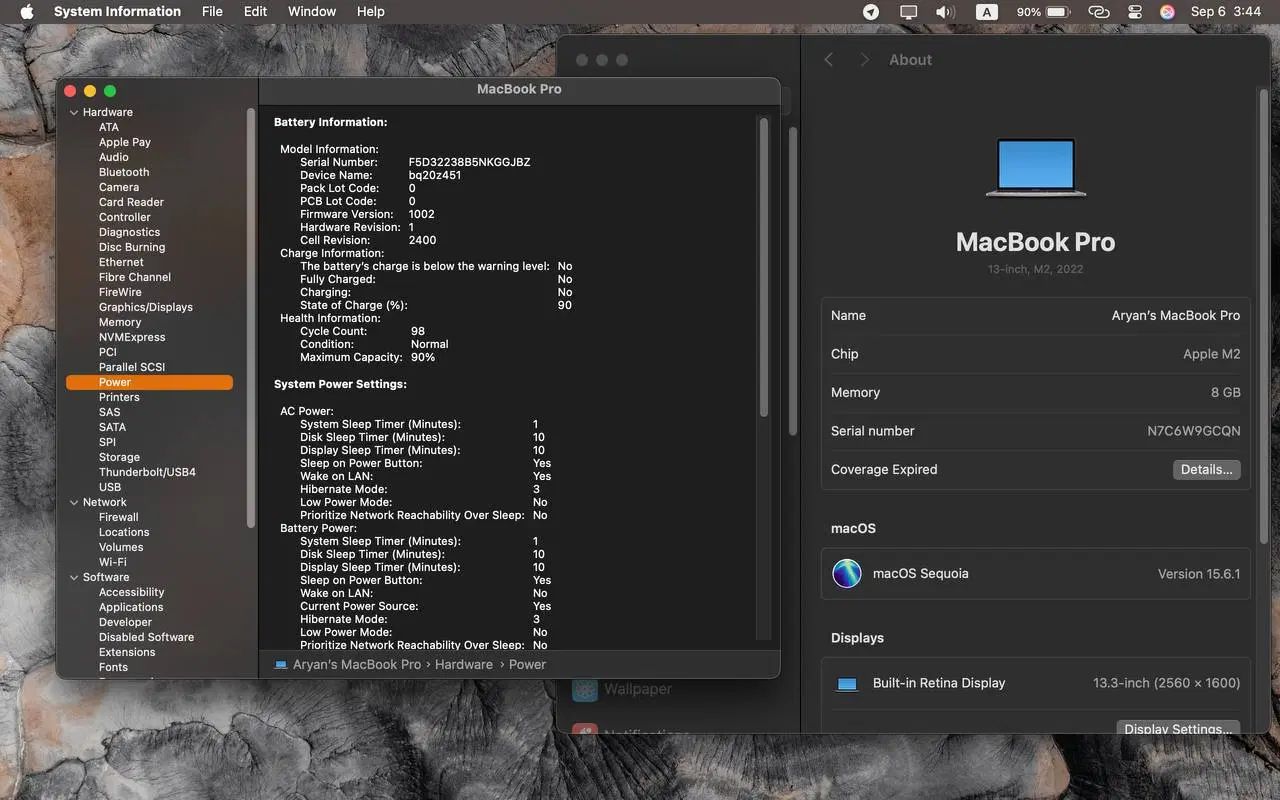
Task: Click the location services icon in menu bar
Action: pos(871,12)
